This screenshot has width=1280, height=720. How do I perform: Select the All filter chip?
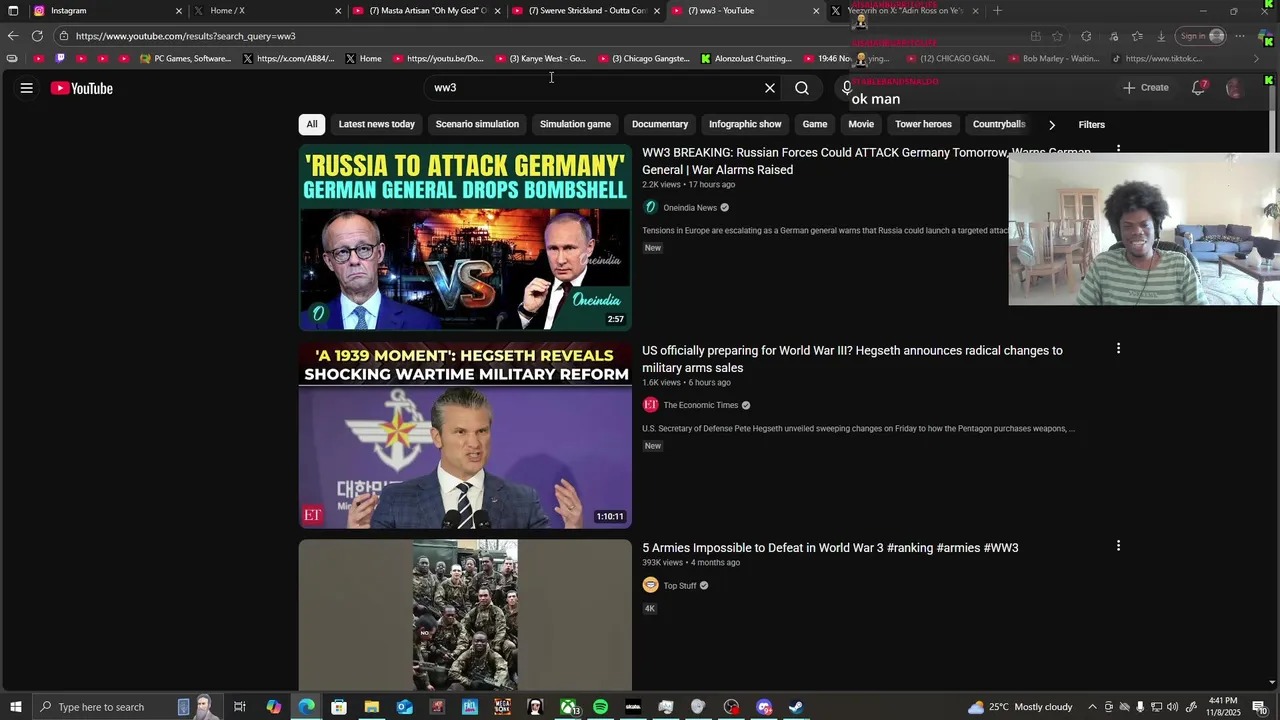(312, 124)
